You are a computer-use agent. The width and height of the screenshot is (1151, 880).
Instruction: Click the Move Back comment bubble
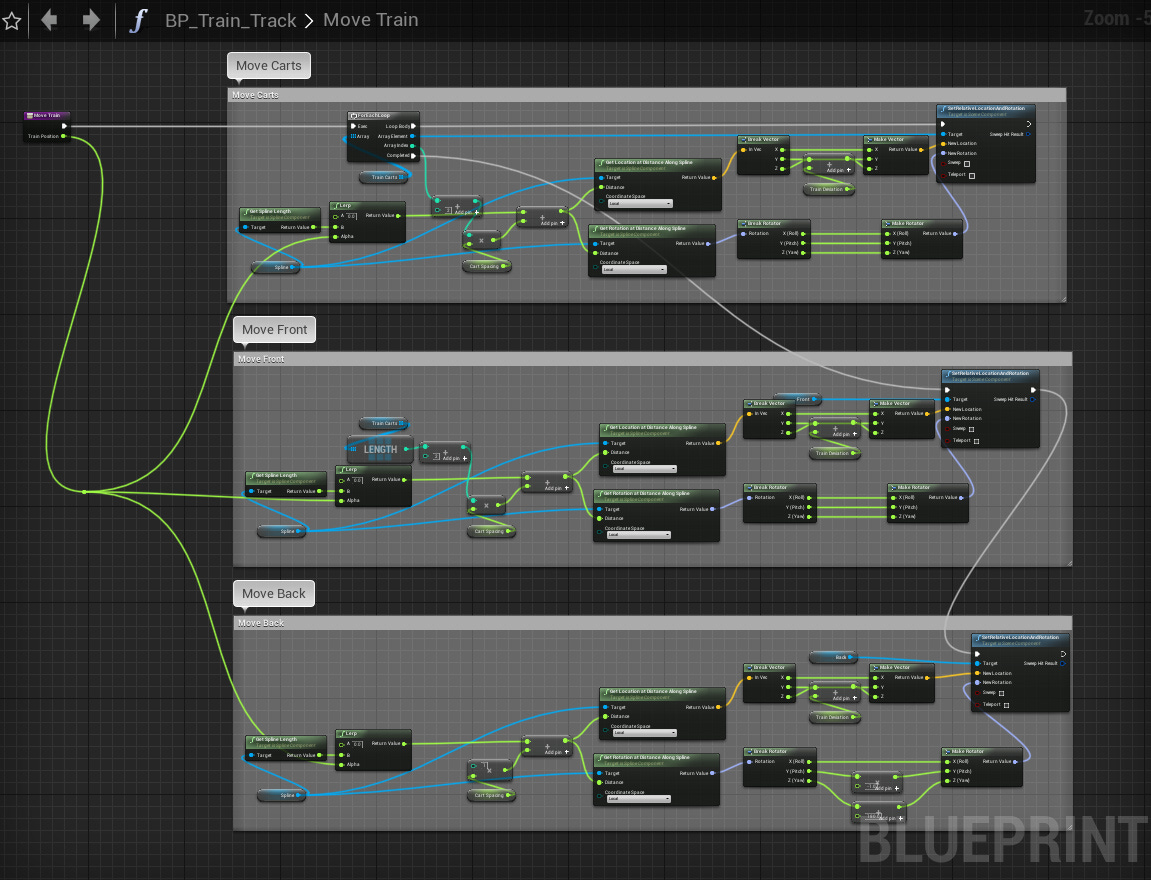(x=273, y=593)
